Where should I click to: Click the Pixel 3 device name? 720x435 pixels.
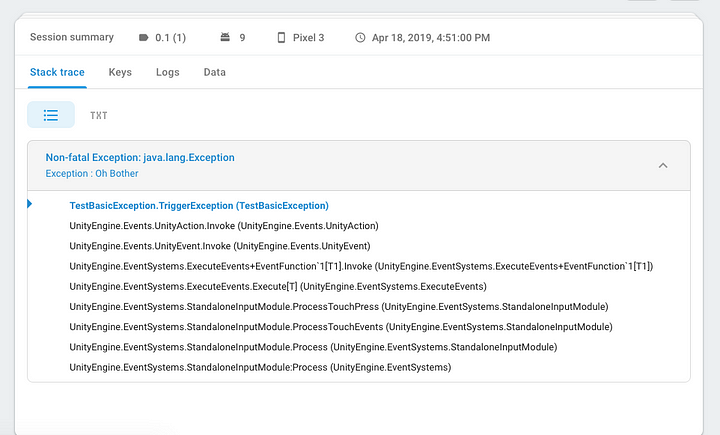point(309,38)
